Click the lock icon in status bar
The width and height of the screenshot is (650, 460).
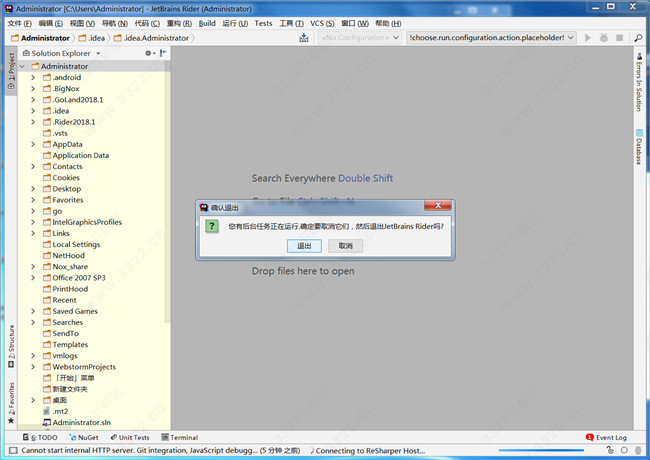coord(610,450)
